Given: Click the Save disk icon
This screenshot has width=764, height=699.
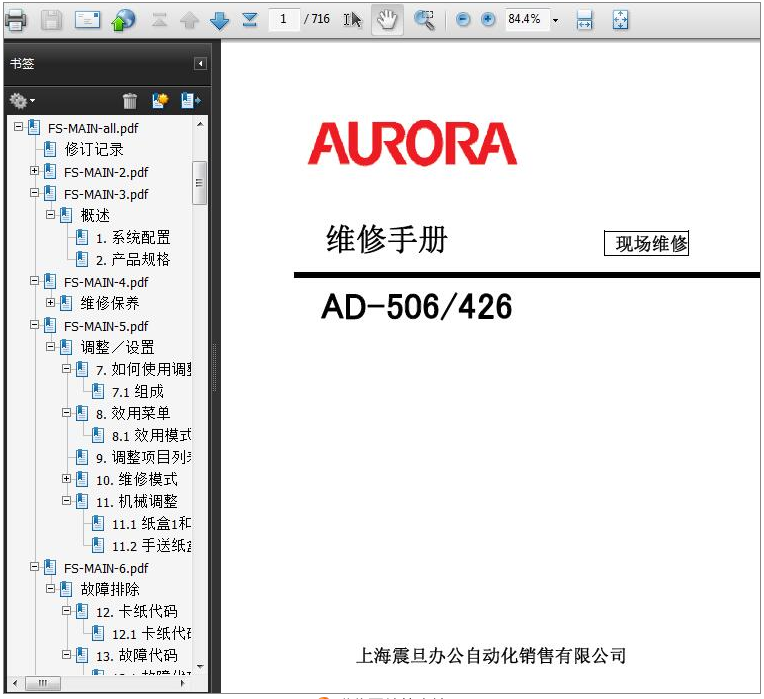Looking at the screenshot, I should click(x=51, y=20).
